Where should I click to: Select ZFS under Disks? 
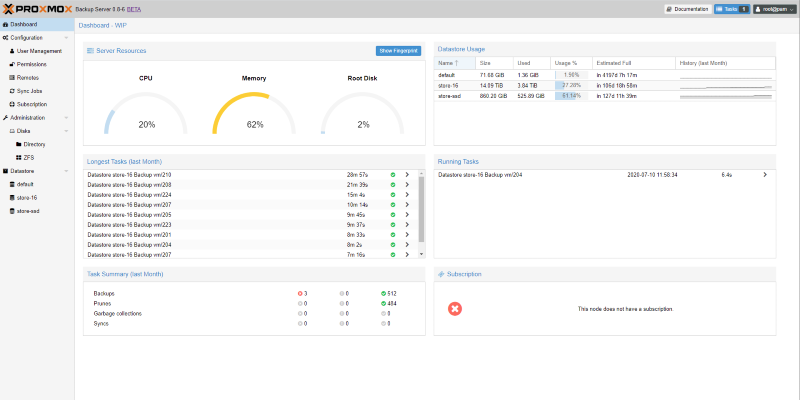tap(29, 157)
